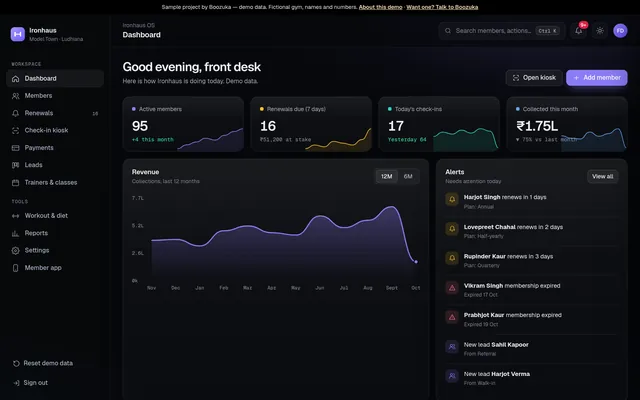Click the Settings gear icon in sidebar

tap(16, 251)
